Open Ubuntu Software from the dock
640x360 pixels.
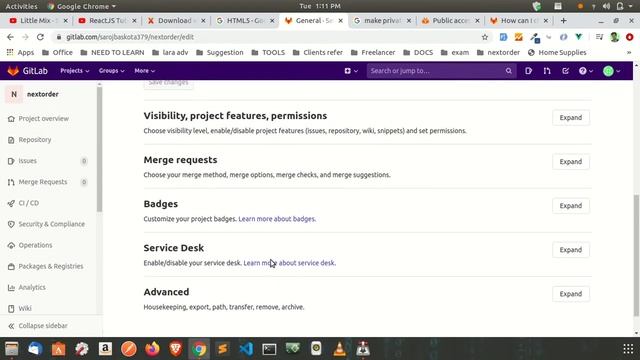(x=58, y=349)
